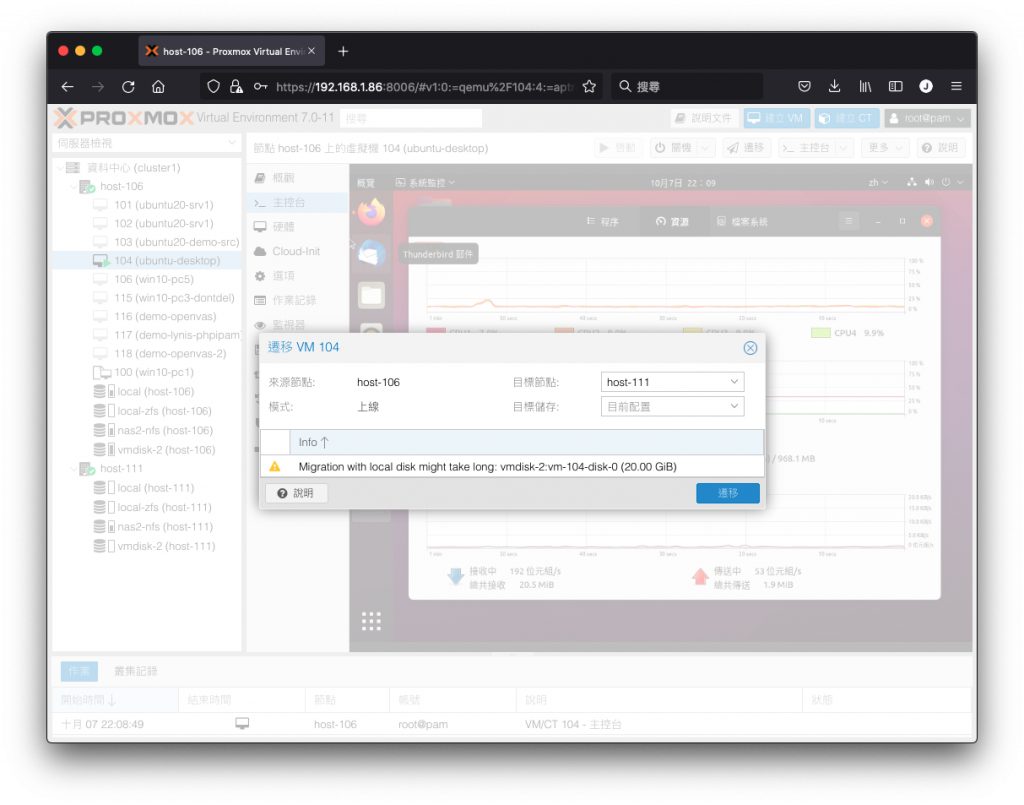Switch to 檔案系統 tab in system monitor
Viewport: 1024px width, 805px height.
coord(742,222)
